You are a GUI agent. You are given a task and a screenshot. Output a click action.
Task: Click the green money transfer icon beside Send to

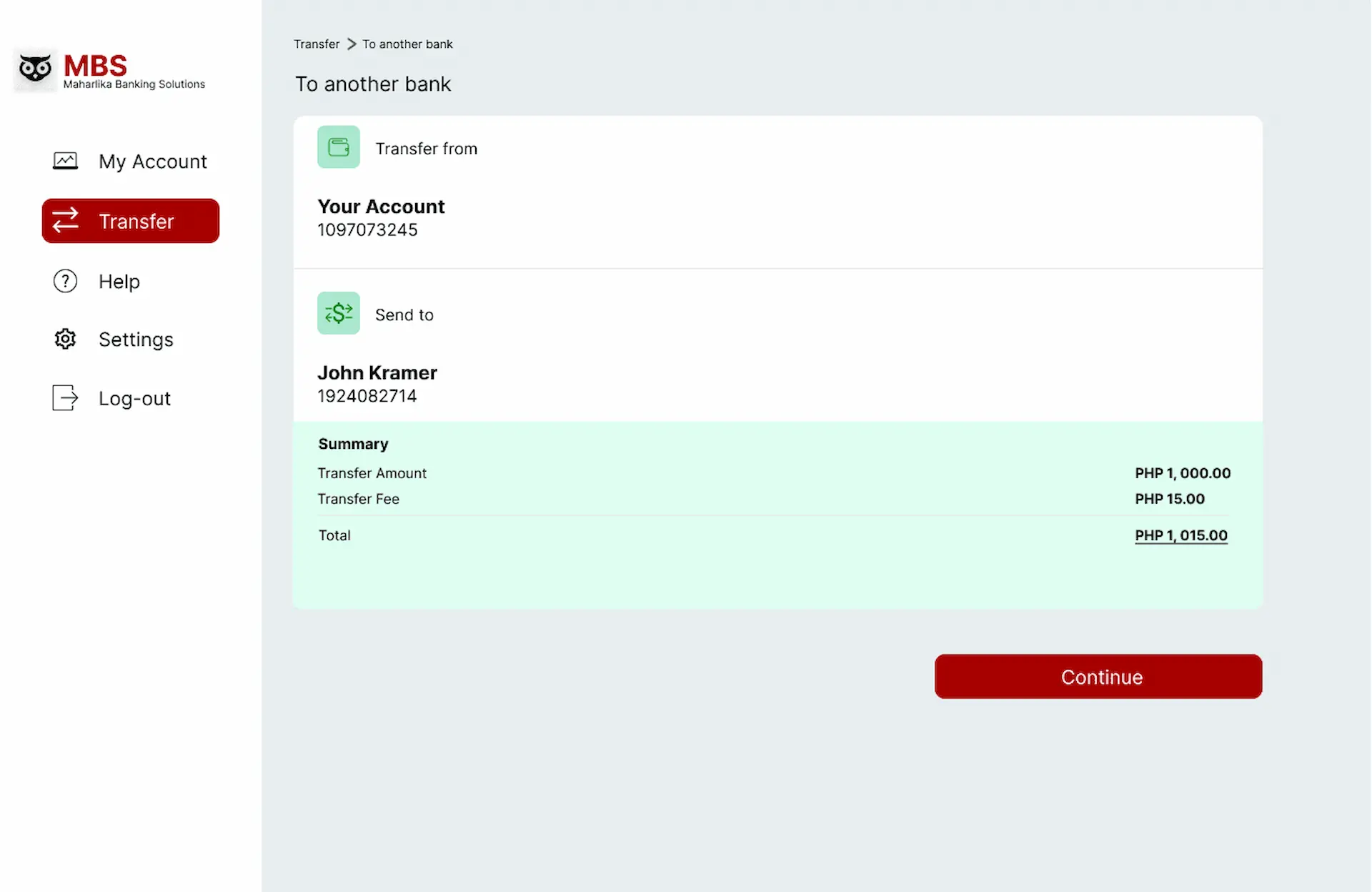pos(339,313)
